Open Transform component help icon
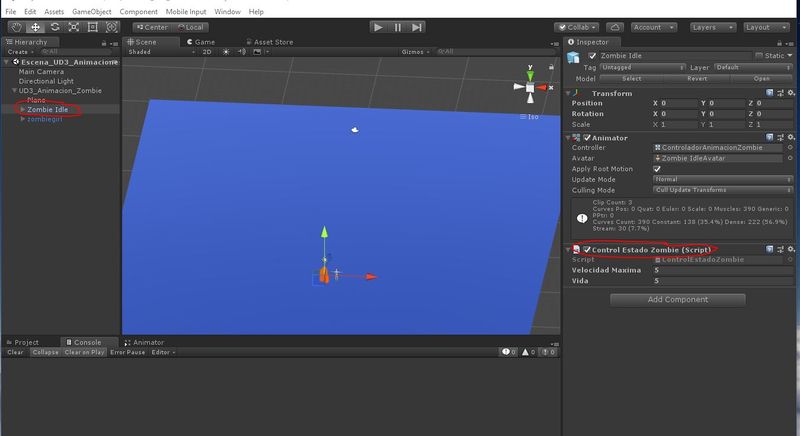The width and height of the screenshot is (800, 436). [769, 93]
